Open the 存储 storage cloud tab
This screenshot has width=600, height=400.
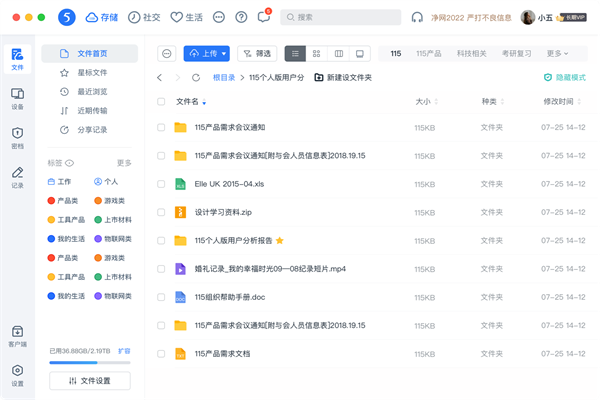(x=101, y=17)
